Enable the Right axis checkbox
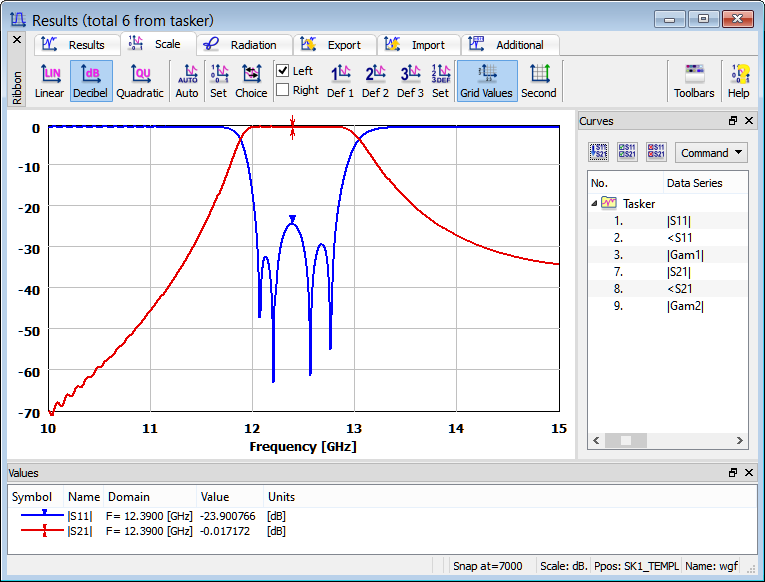Screen dimensions: 765x582 pos(283,90)
